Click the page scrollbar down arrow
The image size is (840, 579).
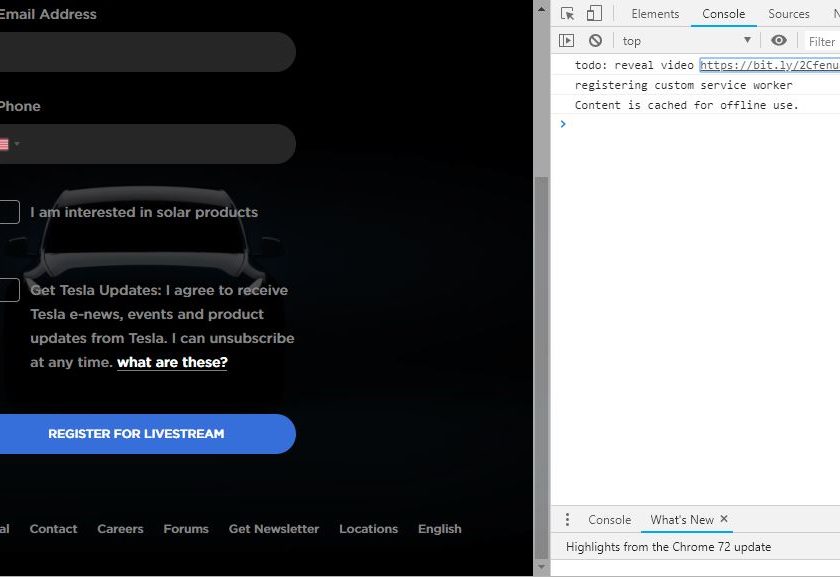(x=542, y=567)
